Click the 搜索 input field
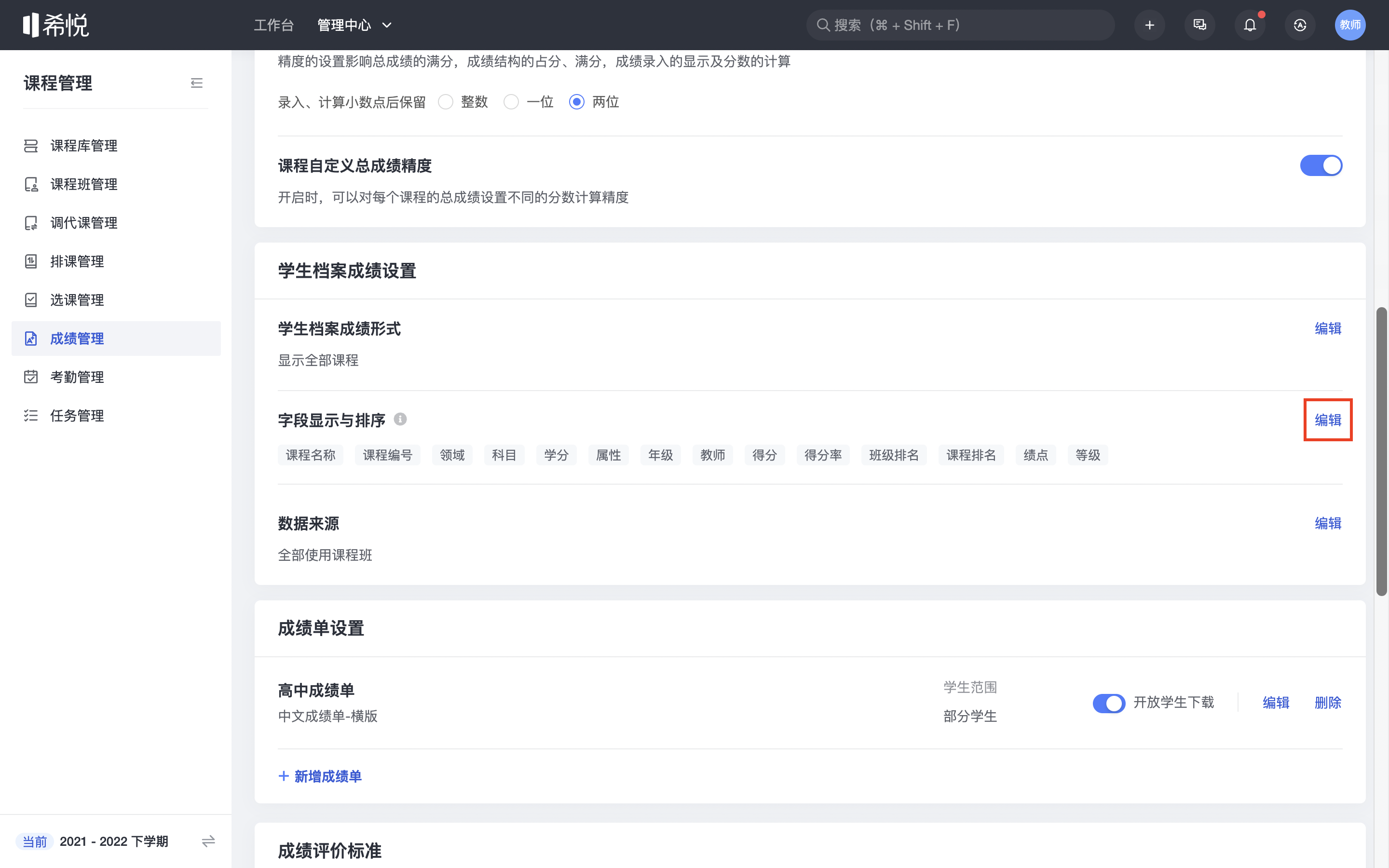The height and width of the screenshot is (868, 1389). click(x=960, y=25)
